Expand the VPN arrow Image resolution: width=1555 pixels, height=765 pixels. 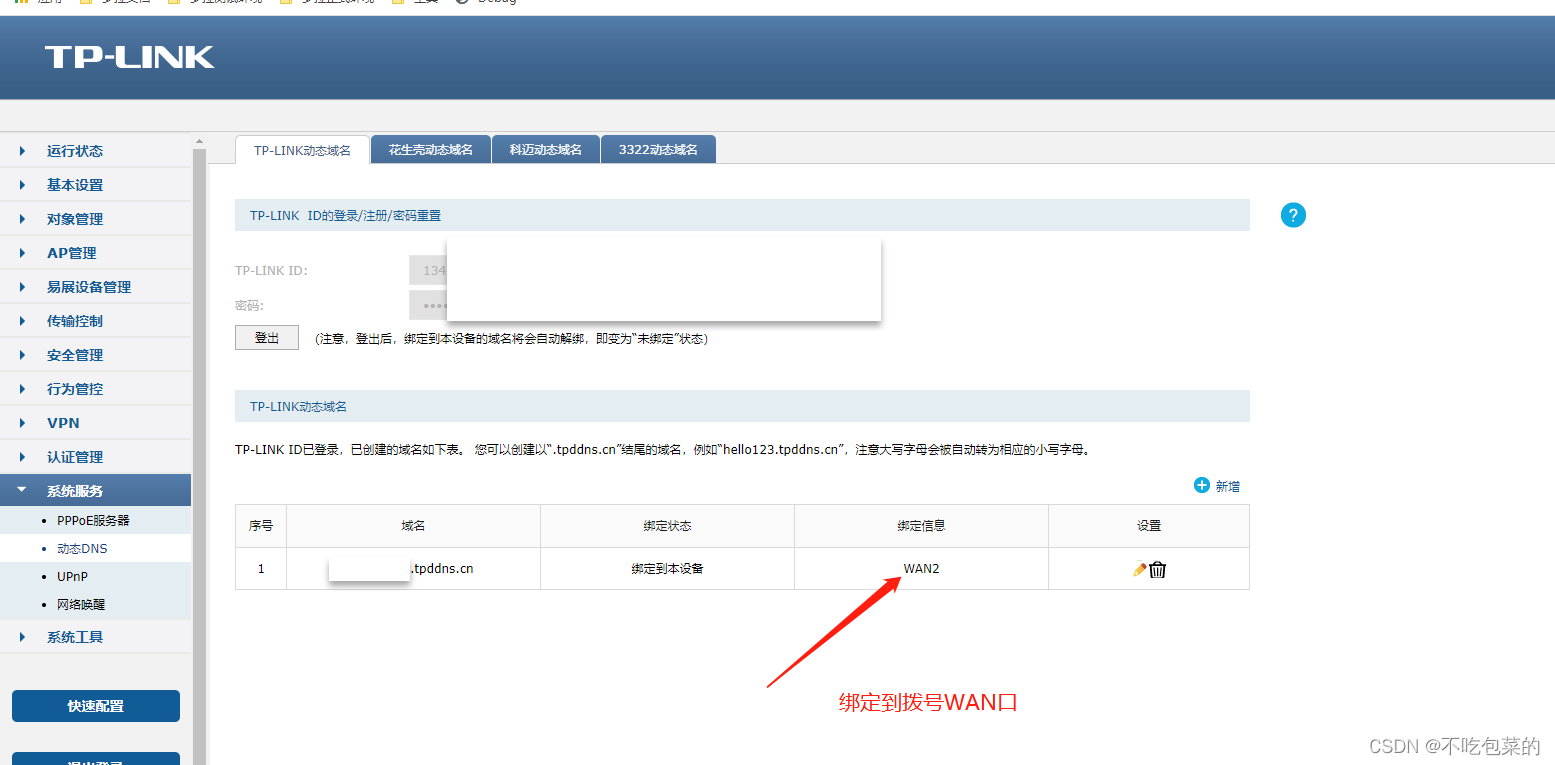coord(22,423)
